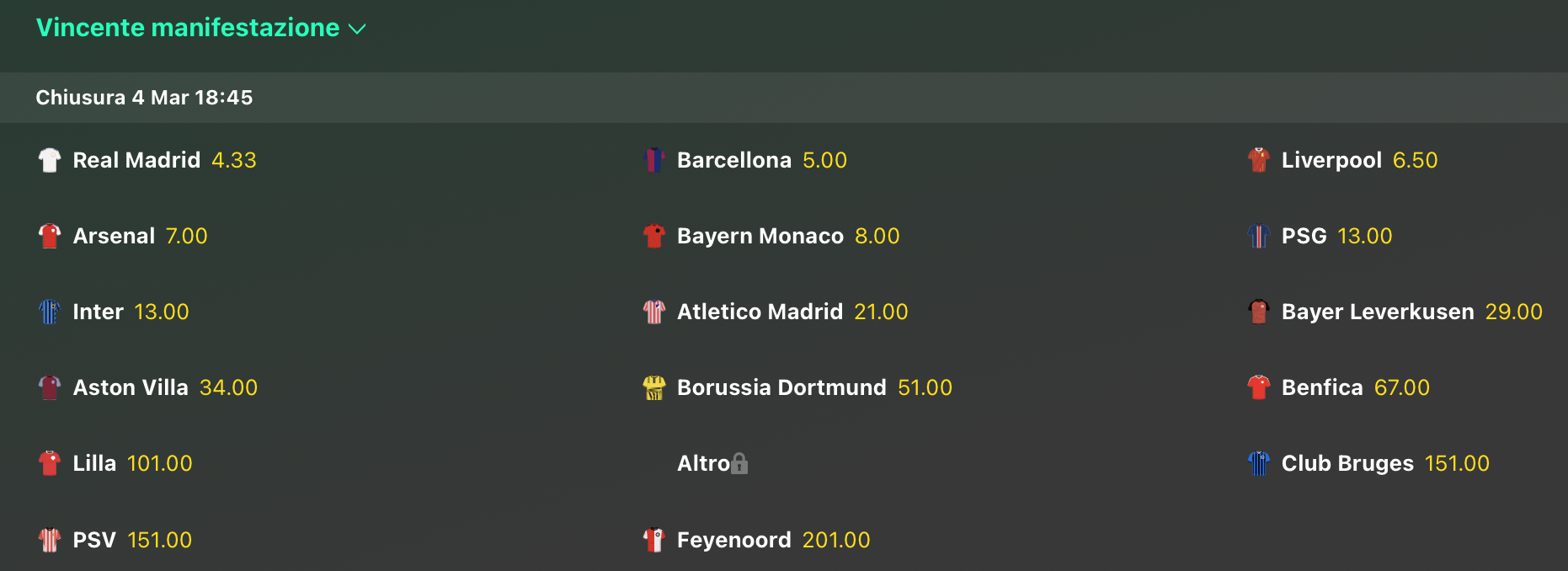Pick Atletico Madrid odds 21.00
This screenshot has height=571, width=1568.
click(x=881, y=312)
